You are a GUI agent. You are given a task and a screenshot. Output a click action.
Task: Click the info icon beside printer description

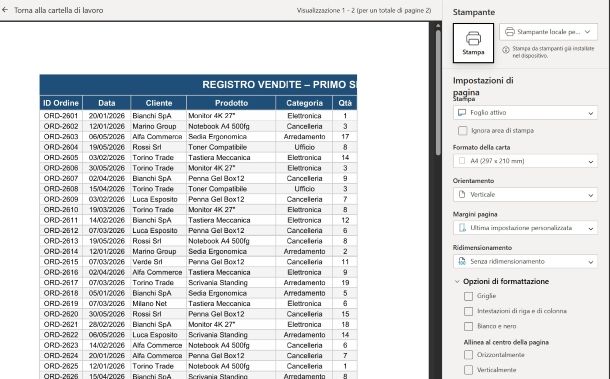pos(506,50)
